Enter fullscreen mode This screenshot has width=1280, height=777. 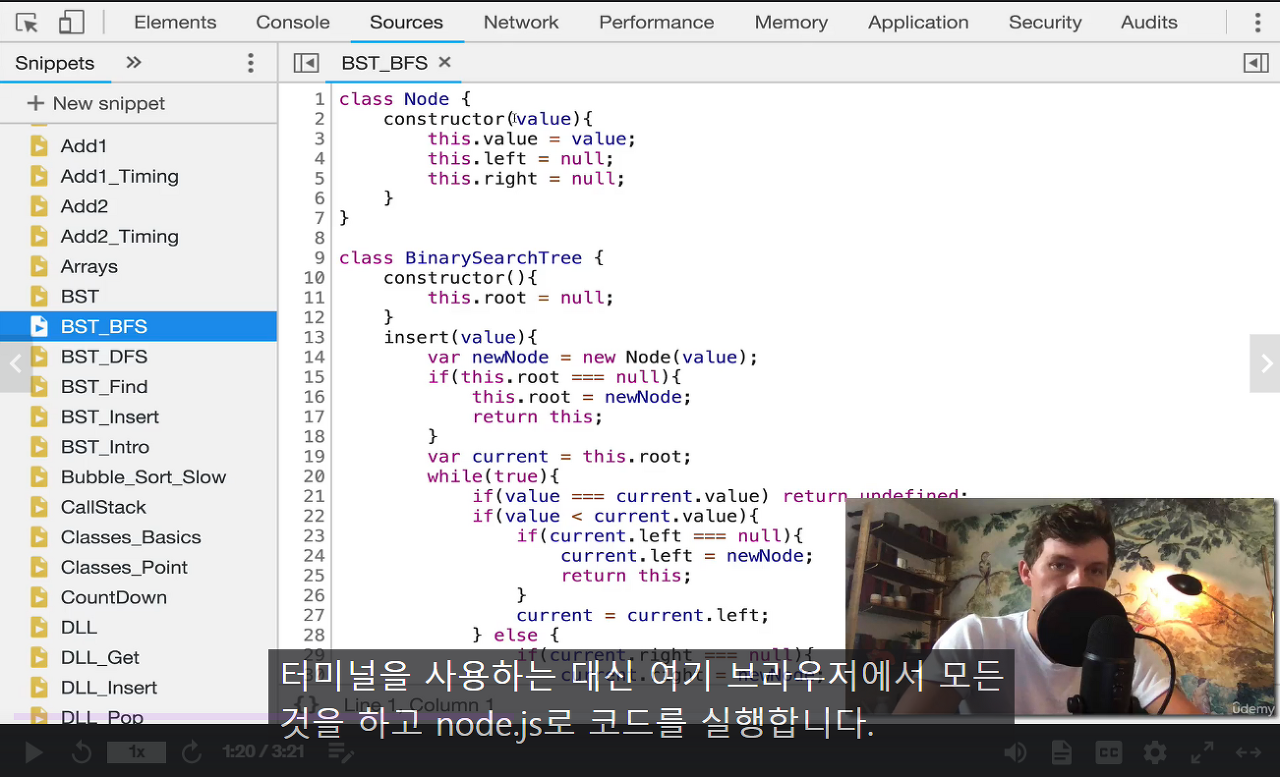(x=1202, y=752)
